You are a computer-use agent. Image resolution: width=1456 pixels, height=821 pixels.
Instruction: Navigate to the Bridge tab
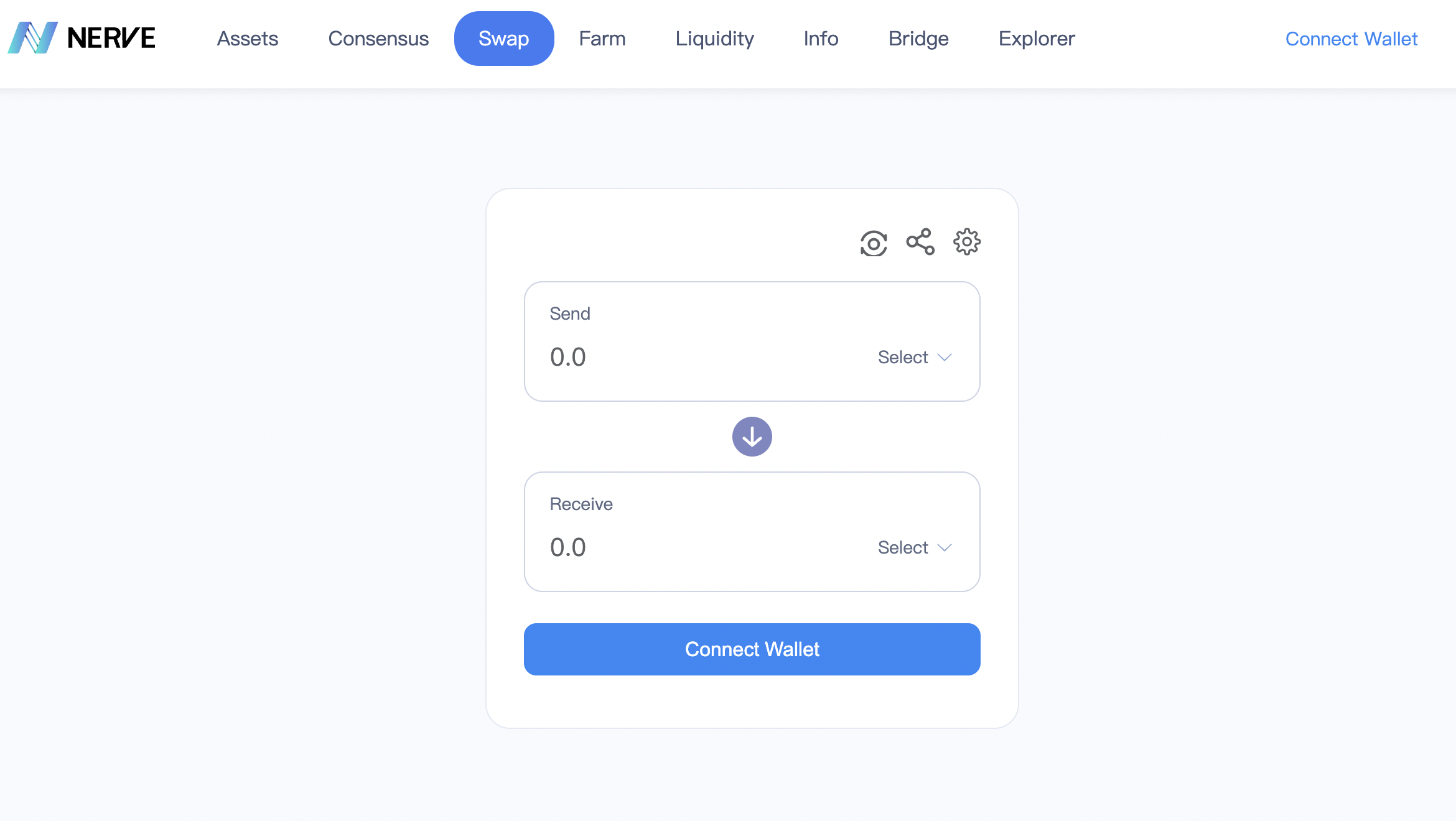918,39
